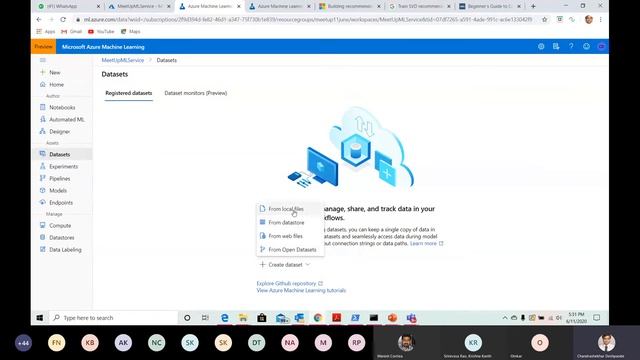Open View Azure Machine Learning tutorials

(x=301, y=290)
